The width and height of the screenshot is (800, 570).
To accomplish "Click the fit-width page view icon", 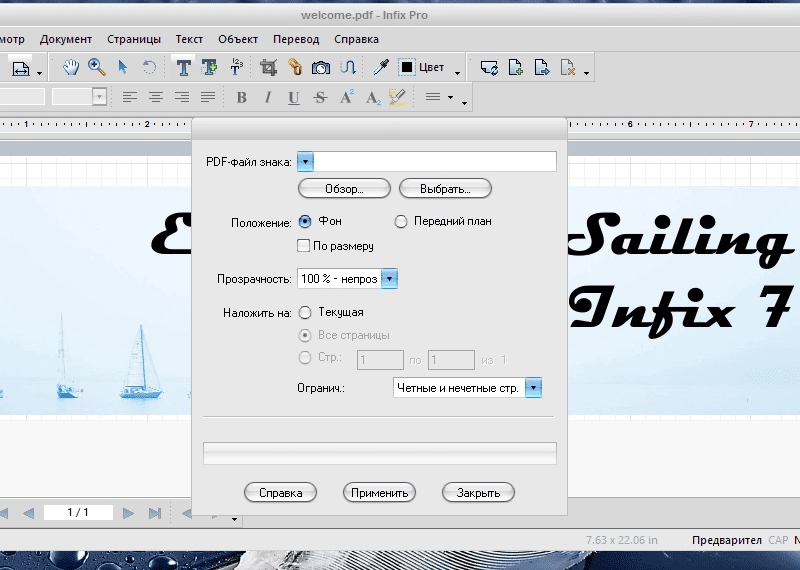I will tap(21, 68).
